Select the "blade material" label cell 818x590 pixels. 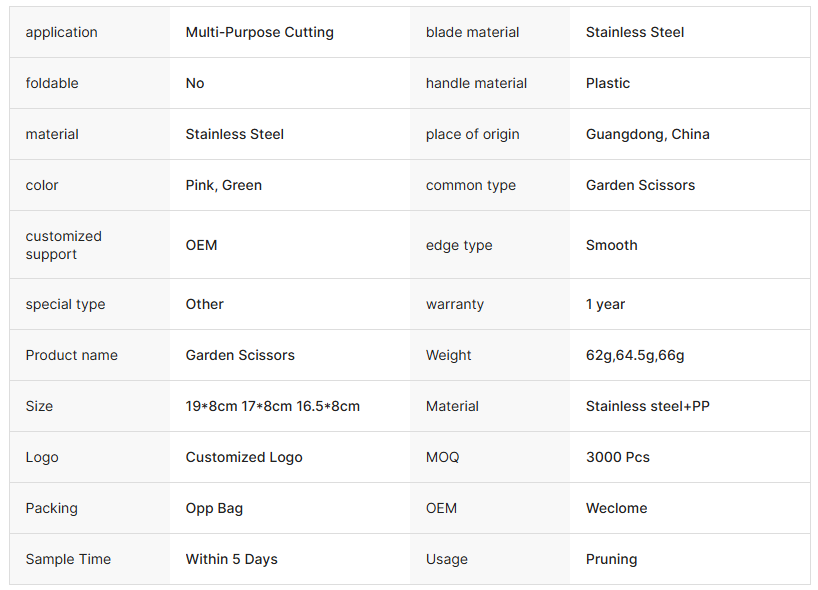tap(472, 32)
